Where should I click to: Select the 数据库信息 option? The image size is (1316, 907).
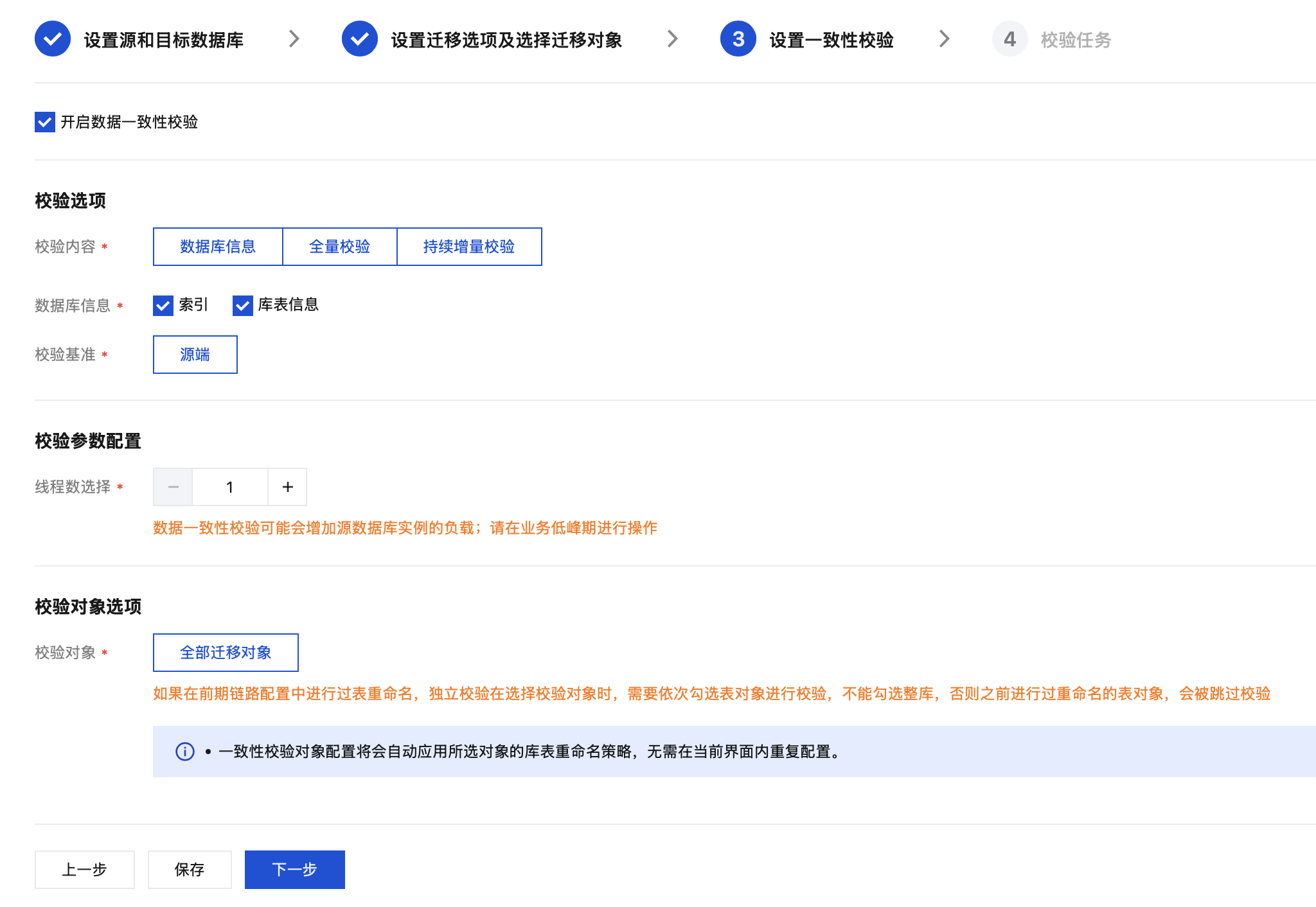coord(218,247)
